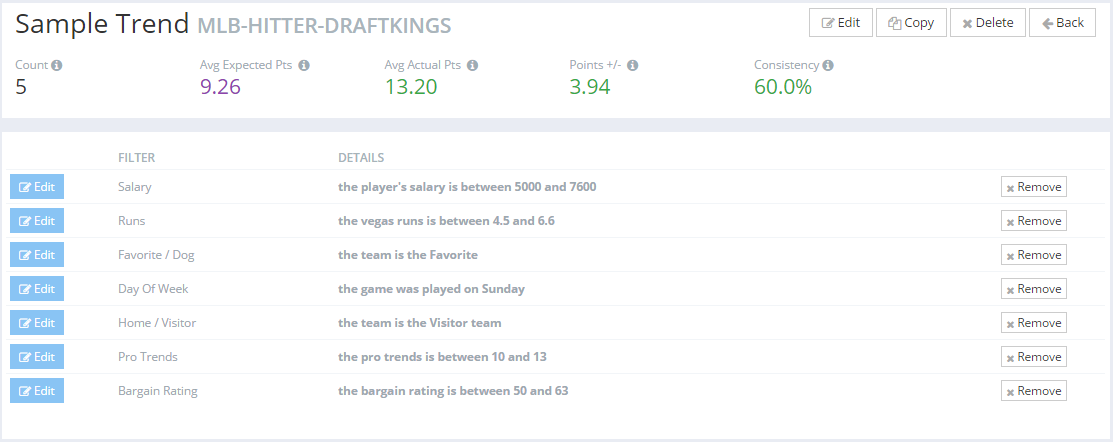Click the info icon next to Avg Actual Pts
Image resolution: width=1113 pixels, height=442 pixels.
click(472, 65)
